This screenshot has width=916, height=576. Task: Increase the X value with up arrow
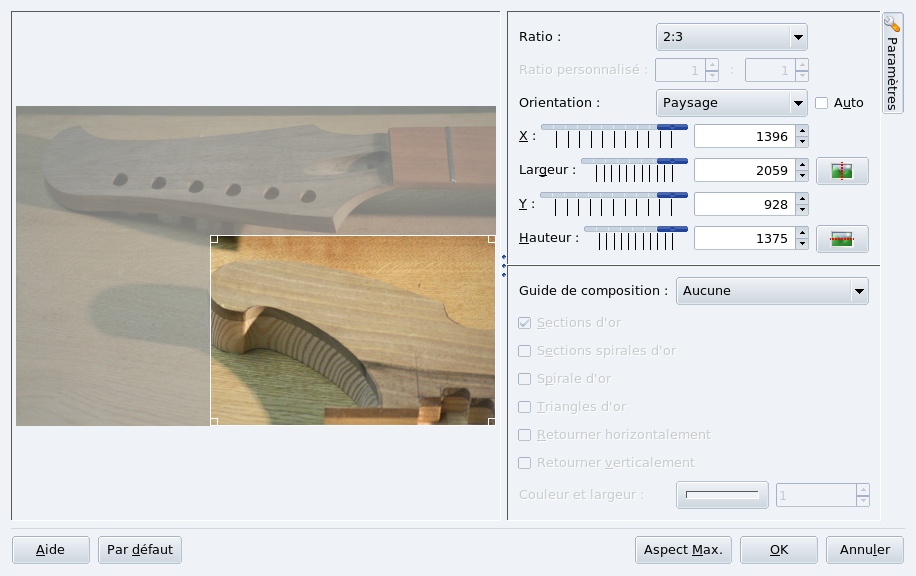pyautogui.click(x=802, y=131)
